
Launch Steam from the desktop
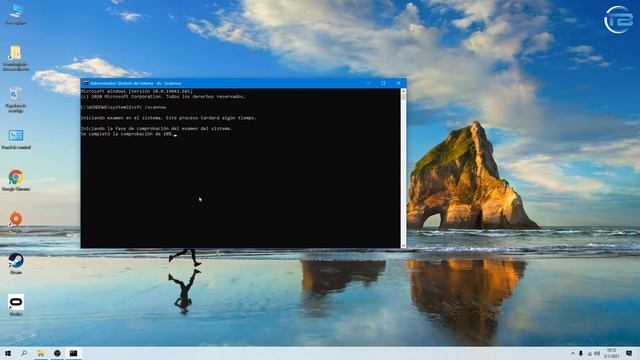[16, 263]
